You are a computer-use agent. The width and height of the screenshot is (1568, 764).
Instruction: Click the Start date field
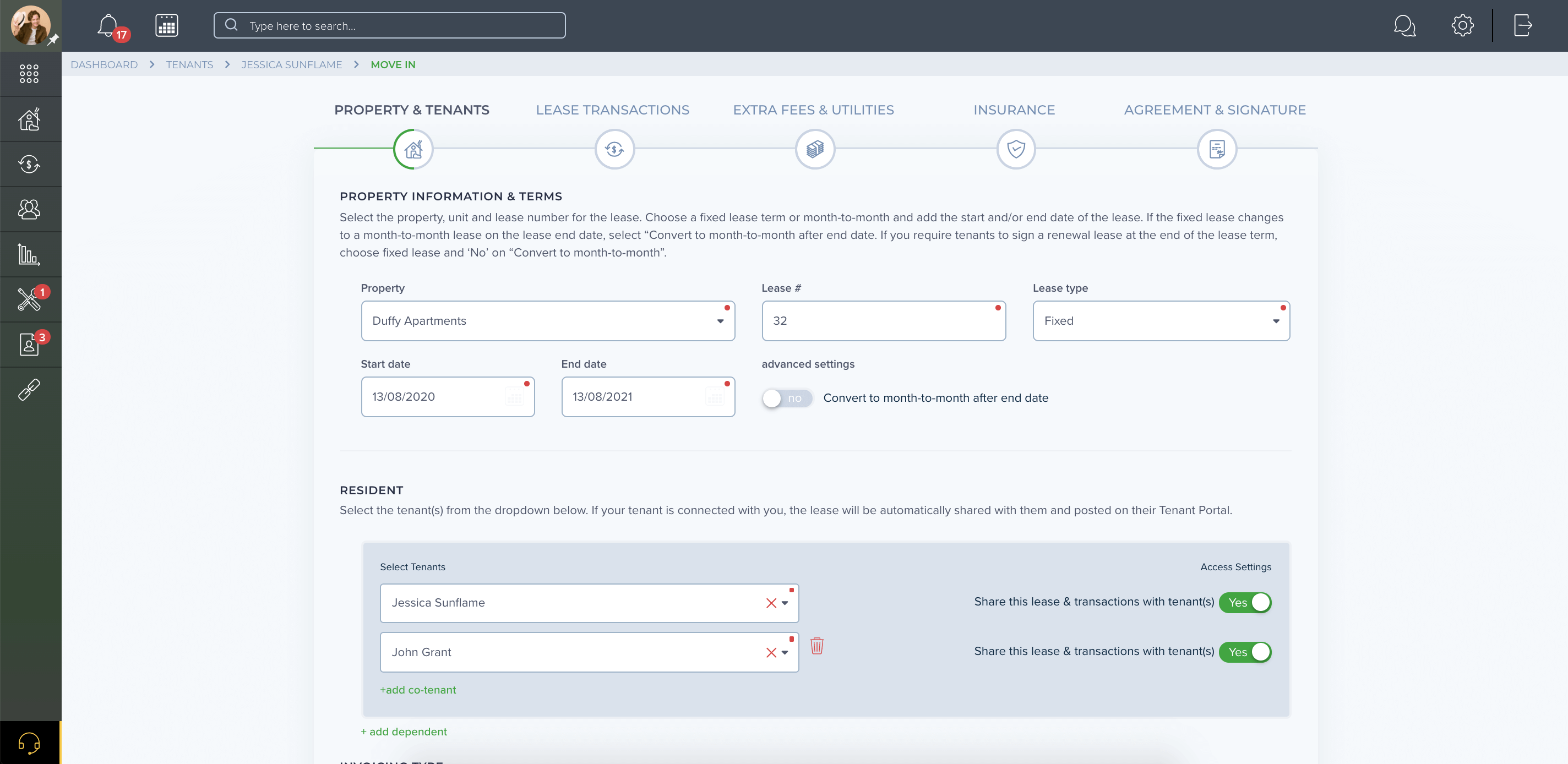point(448,397)
